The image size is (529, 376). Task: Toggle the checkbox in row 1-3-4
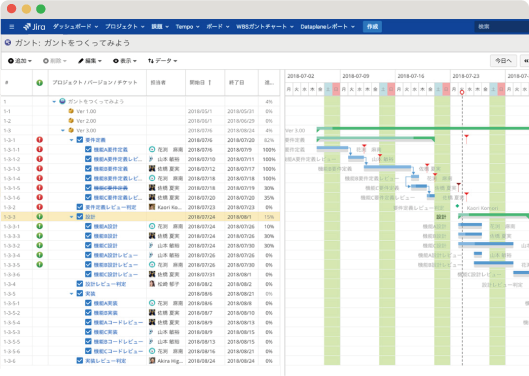pos(80,284)
